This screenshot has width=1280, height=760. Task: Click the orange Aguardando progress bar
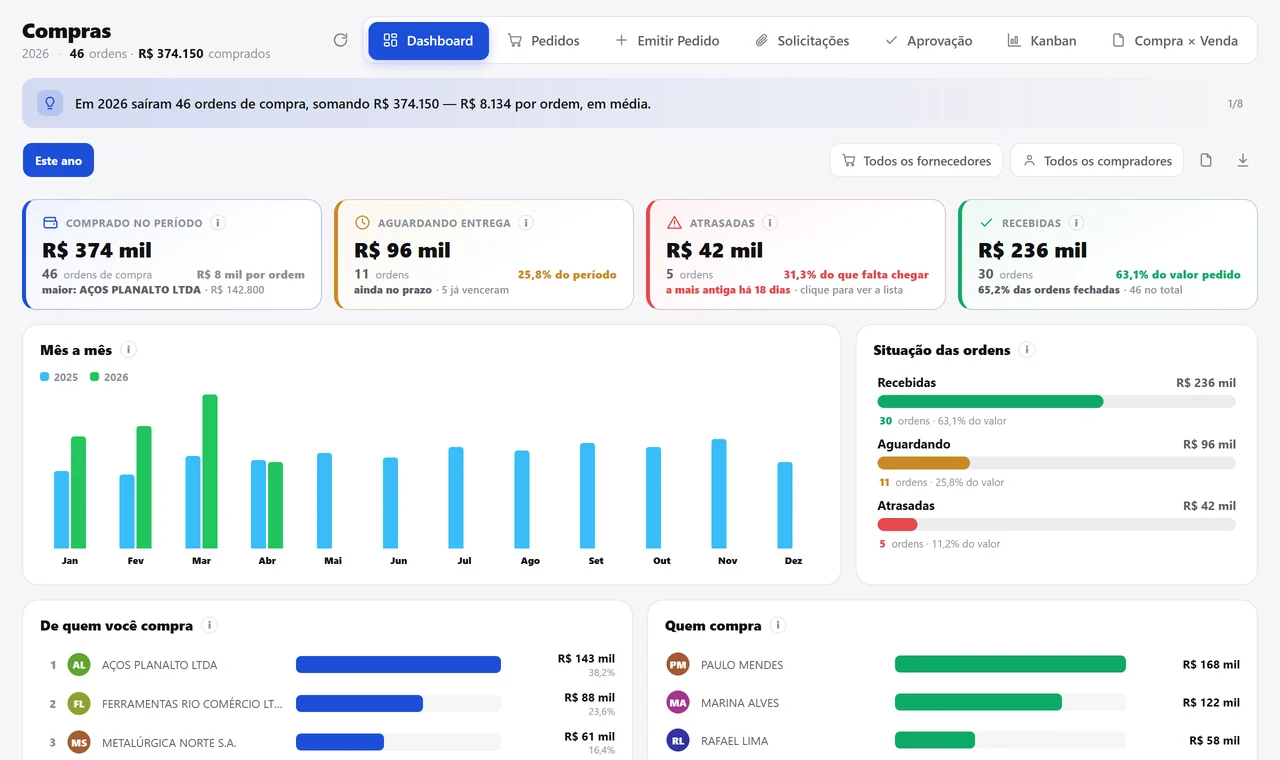tap(924, 463)
